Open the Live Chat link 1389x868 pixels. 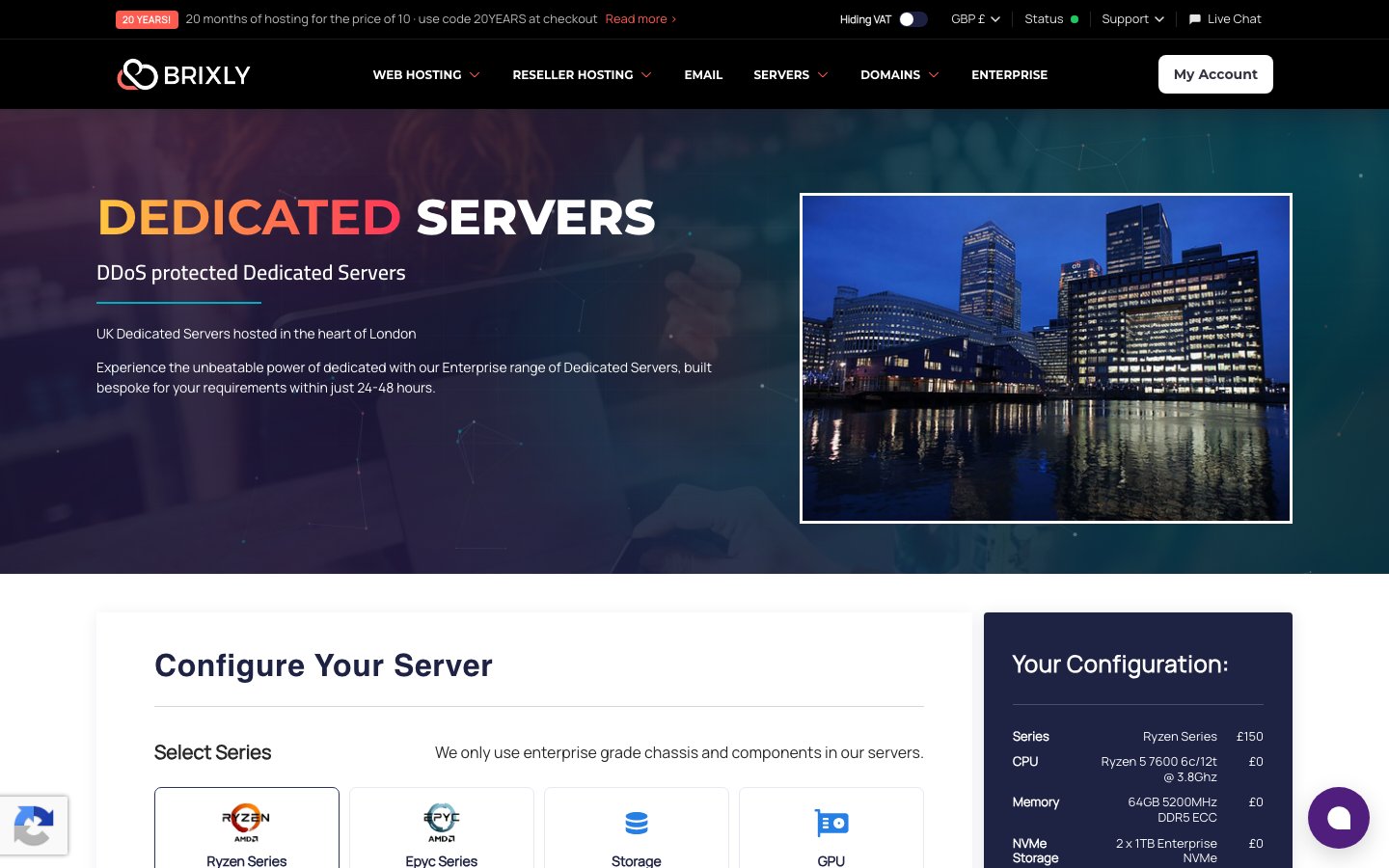click(x=1225, y=19)
